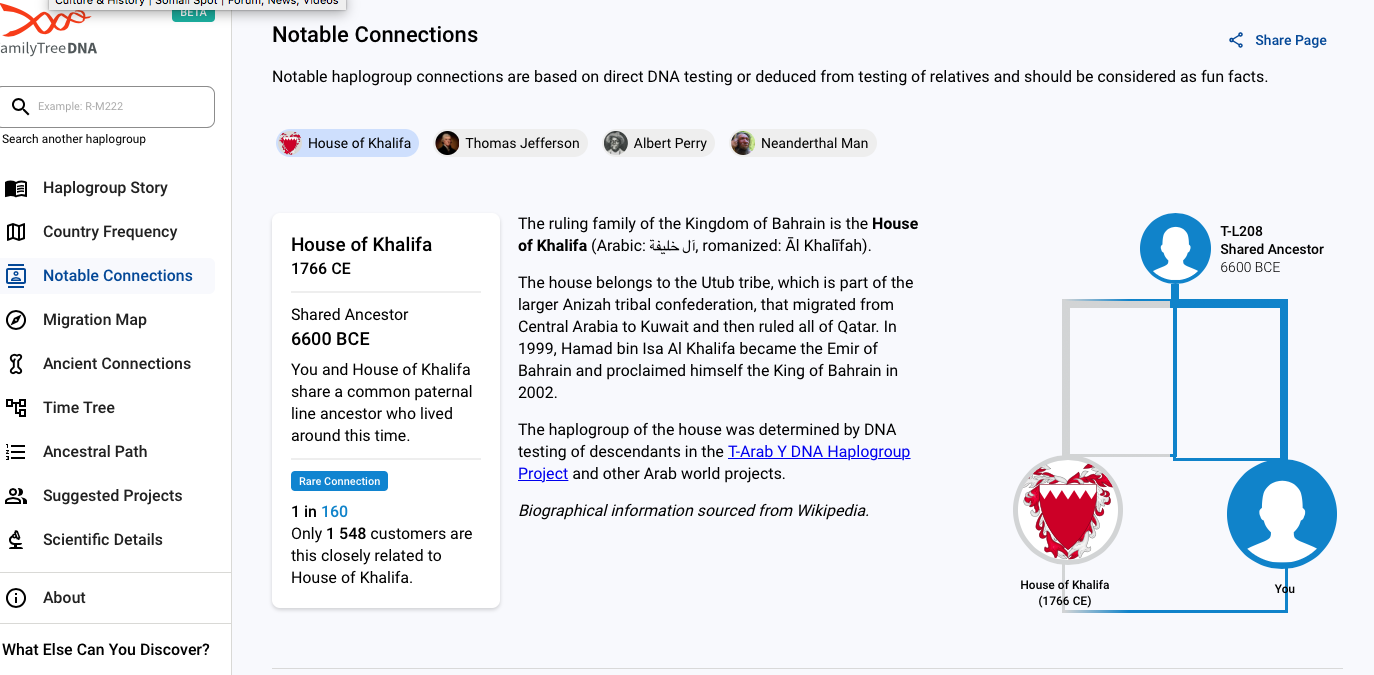1374x675 pixels.
Task: Click the Ancient Connections hourglass icon
Action: pos(16,364)
